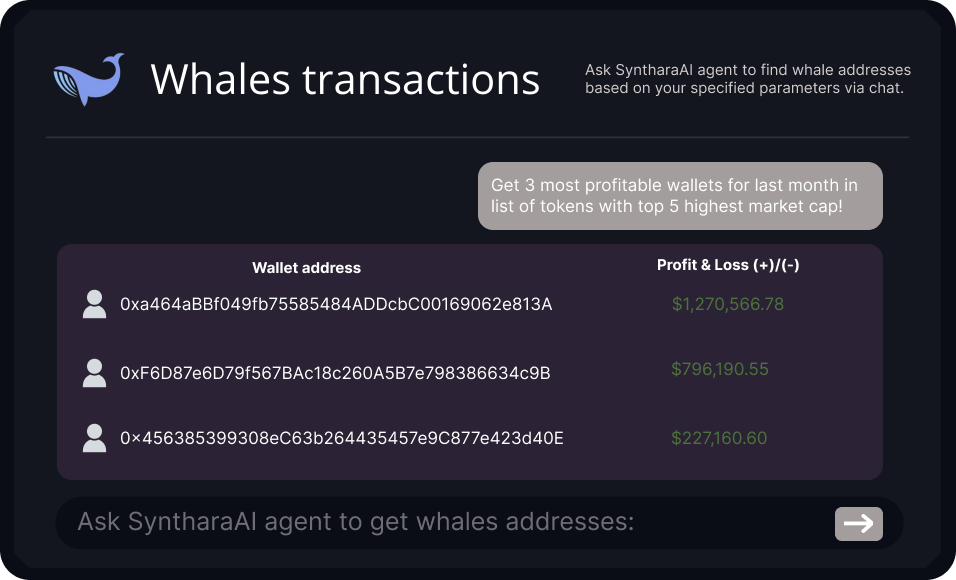The image size is (956, 580).
Task: Click the SyntharaAI agent description text
Action: pyautogui.click(x=748, y=79)
